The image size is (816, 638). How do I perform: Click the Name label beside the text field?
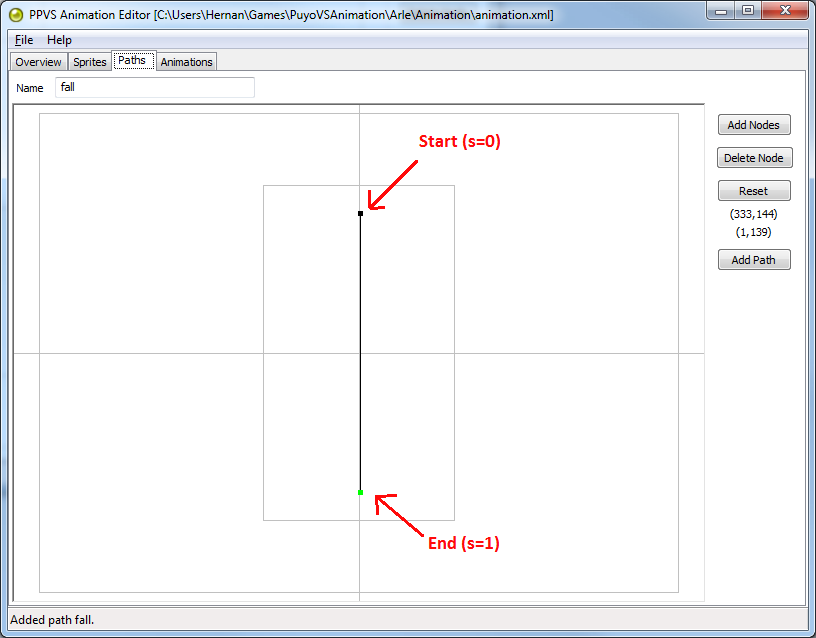click(x=30, y=88)
